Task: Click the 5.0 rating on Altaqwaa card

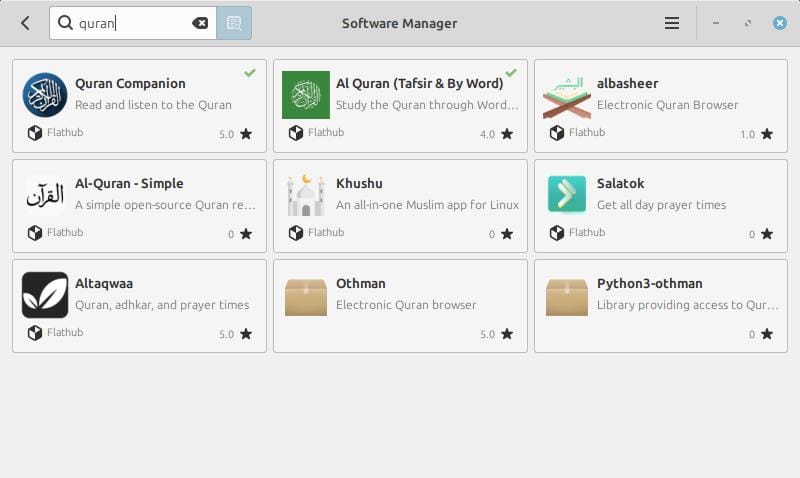Action: point(227,334)
